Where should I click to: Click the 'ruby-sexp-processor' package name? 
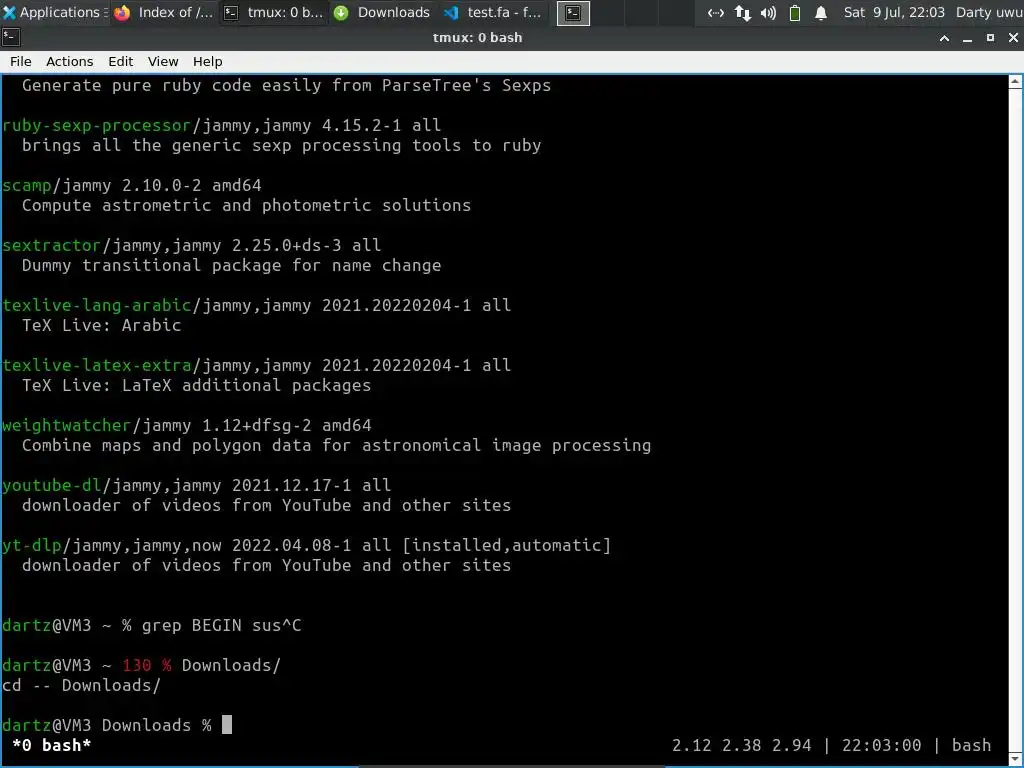click(x=97, y=125)
